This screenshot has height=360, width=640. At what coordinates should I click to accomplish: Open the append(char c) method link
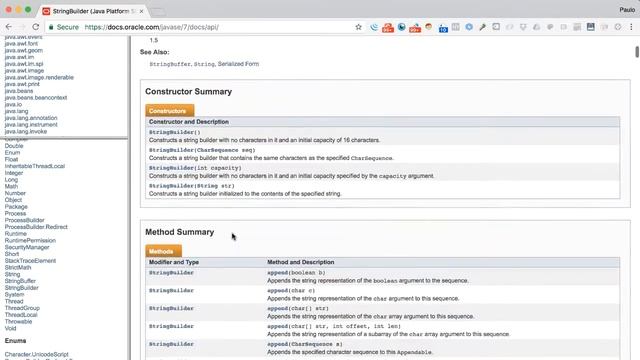[x=291, y=291]
